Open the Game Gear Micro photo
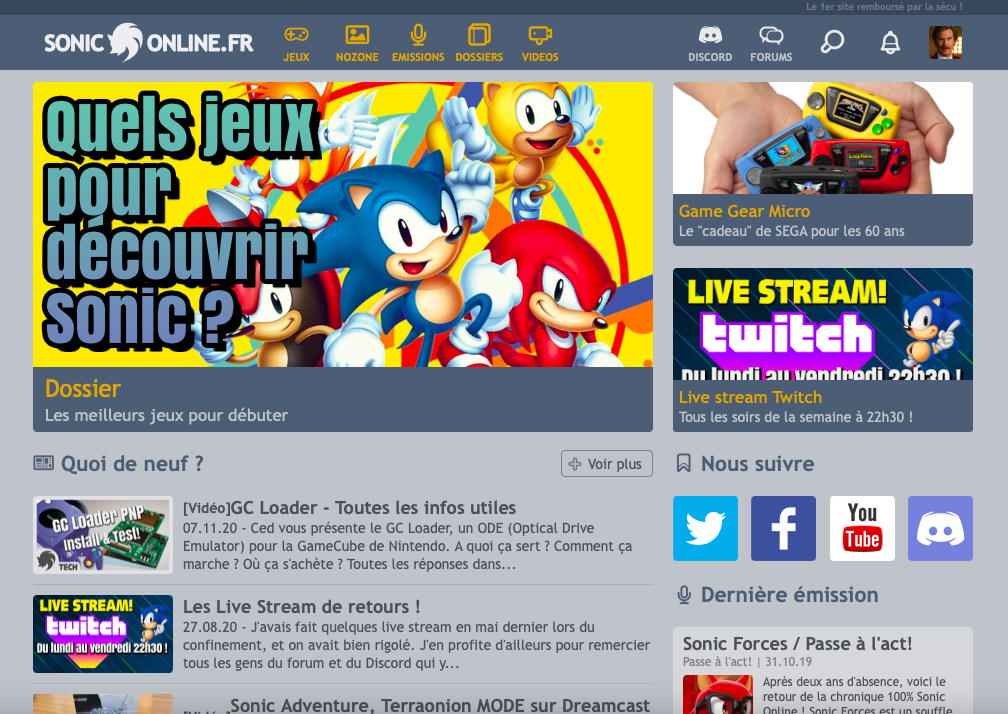 tap(822, 138)
